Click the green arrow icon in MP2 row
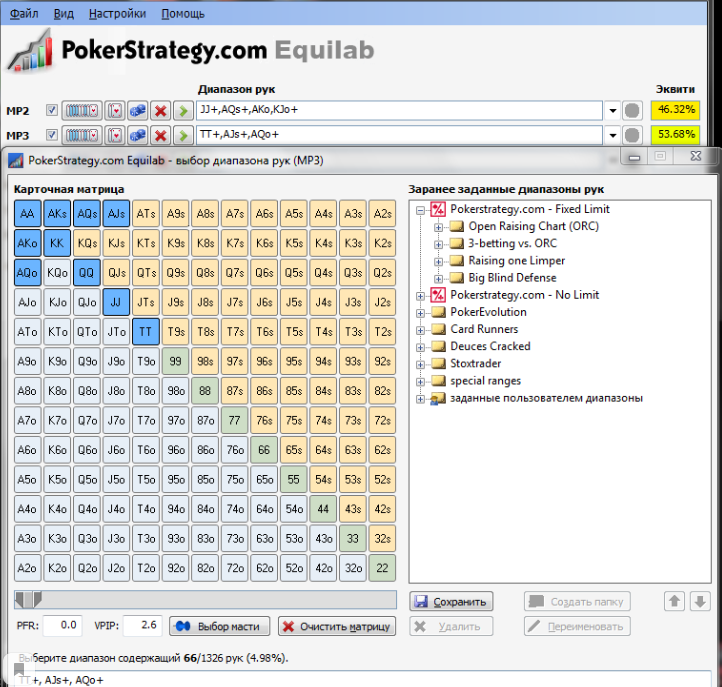Image resolution: width=722 pixels, height=687 pixels. tap(183, 111)
